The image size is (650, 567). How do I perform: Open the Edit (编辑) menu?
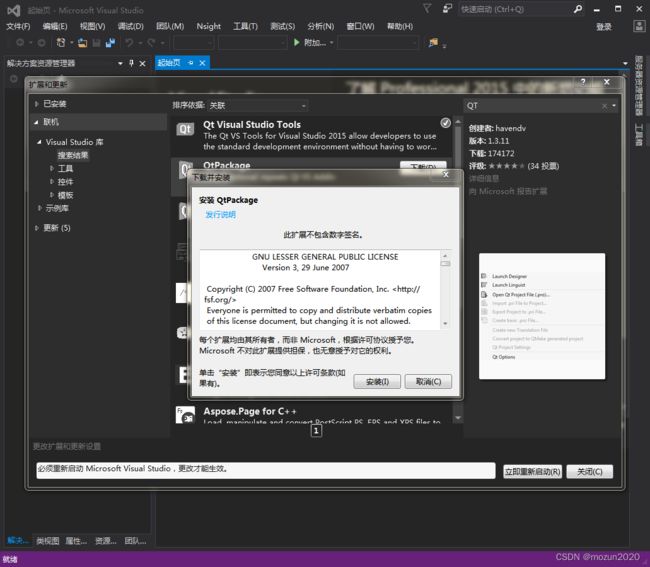point(55,27)
